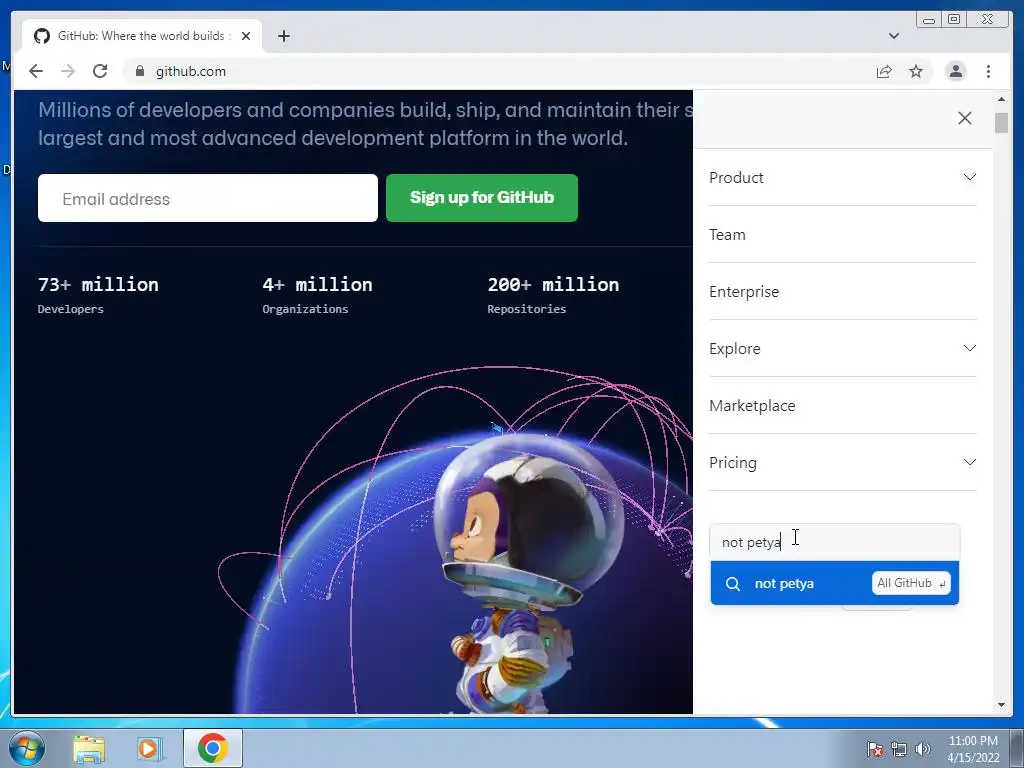Viewport: 1024px width, 768px height.
Task: Open the Chrome three-dot menu
Action: [x=988, y=71]
